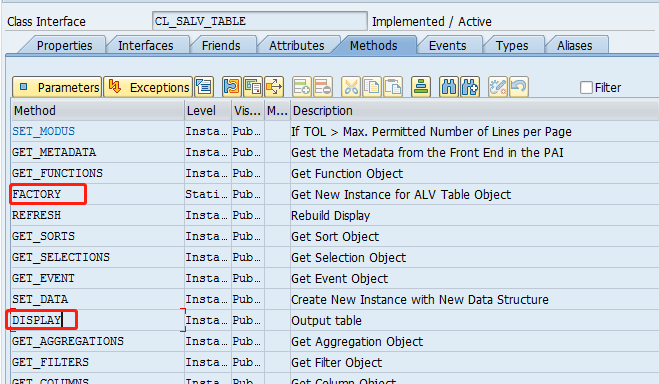Click 'Create New Instance with New Data Structure'

tap(420, 300)
